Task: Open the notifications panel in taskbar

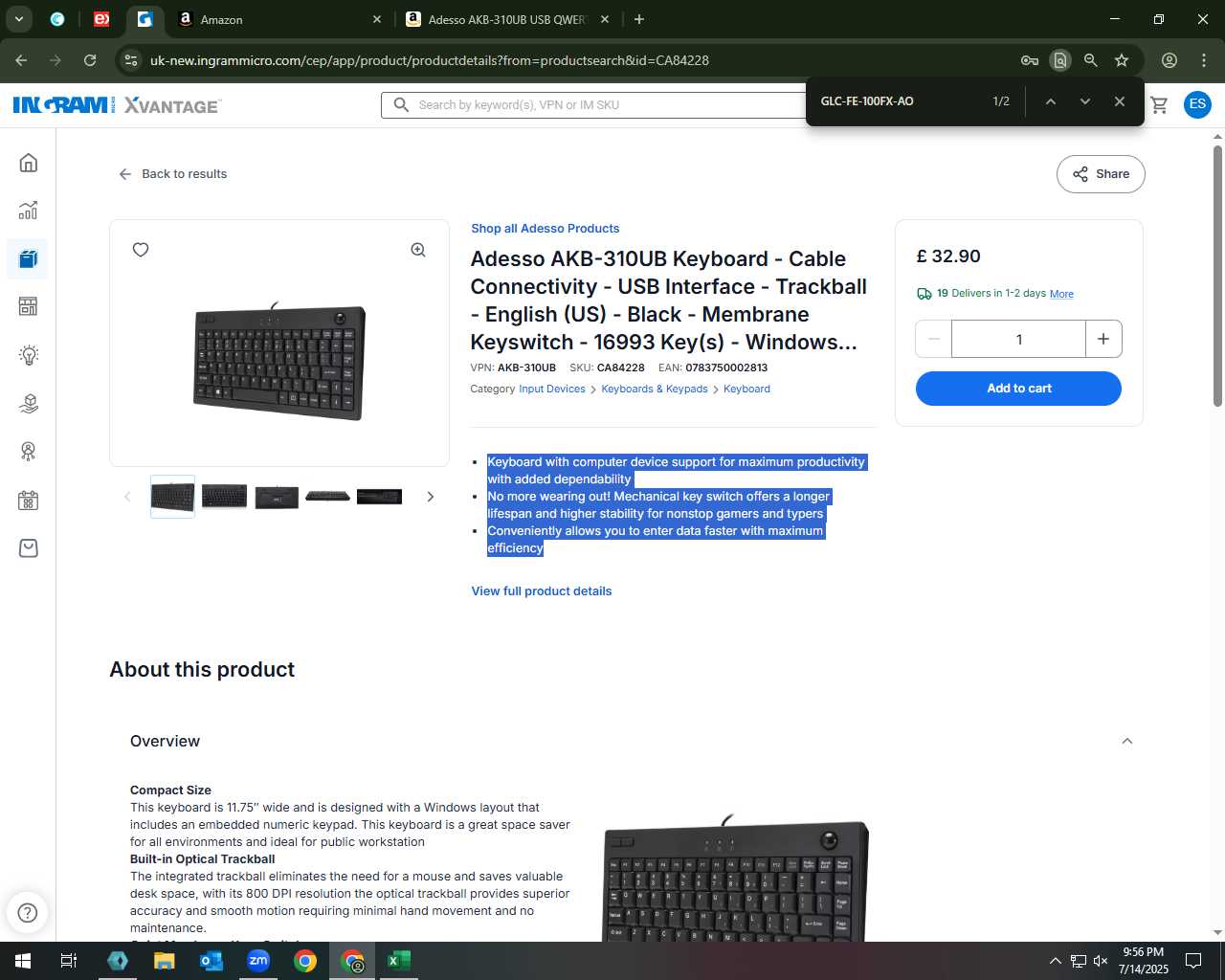Action: coord(1193,961)
